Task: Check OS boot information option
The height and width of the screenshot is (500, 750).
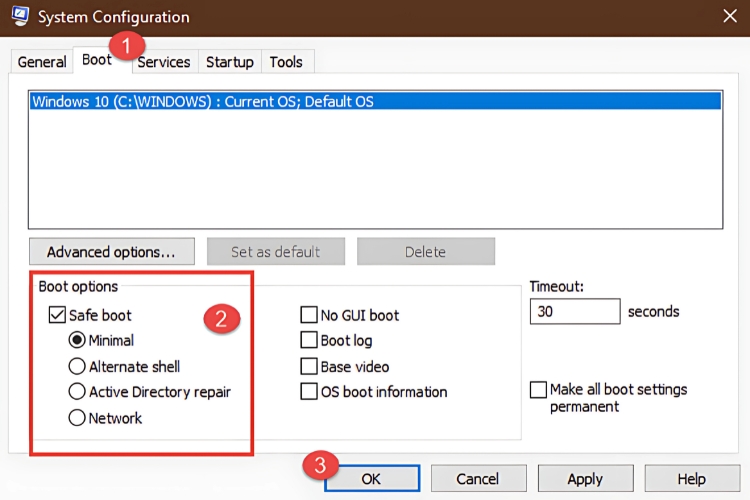Action: pos(309,392)
